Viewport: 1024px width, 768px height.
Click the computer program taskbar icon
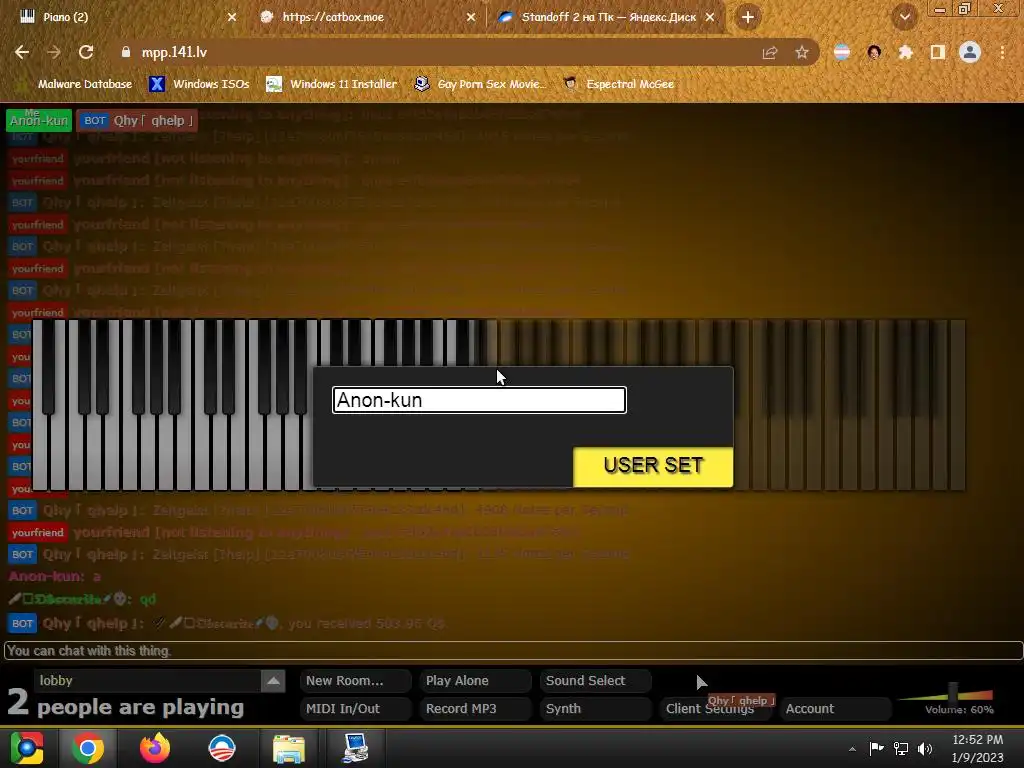pyautogui.click(x=355, y=748)
